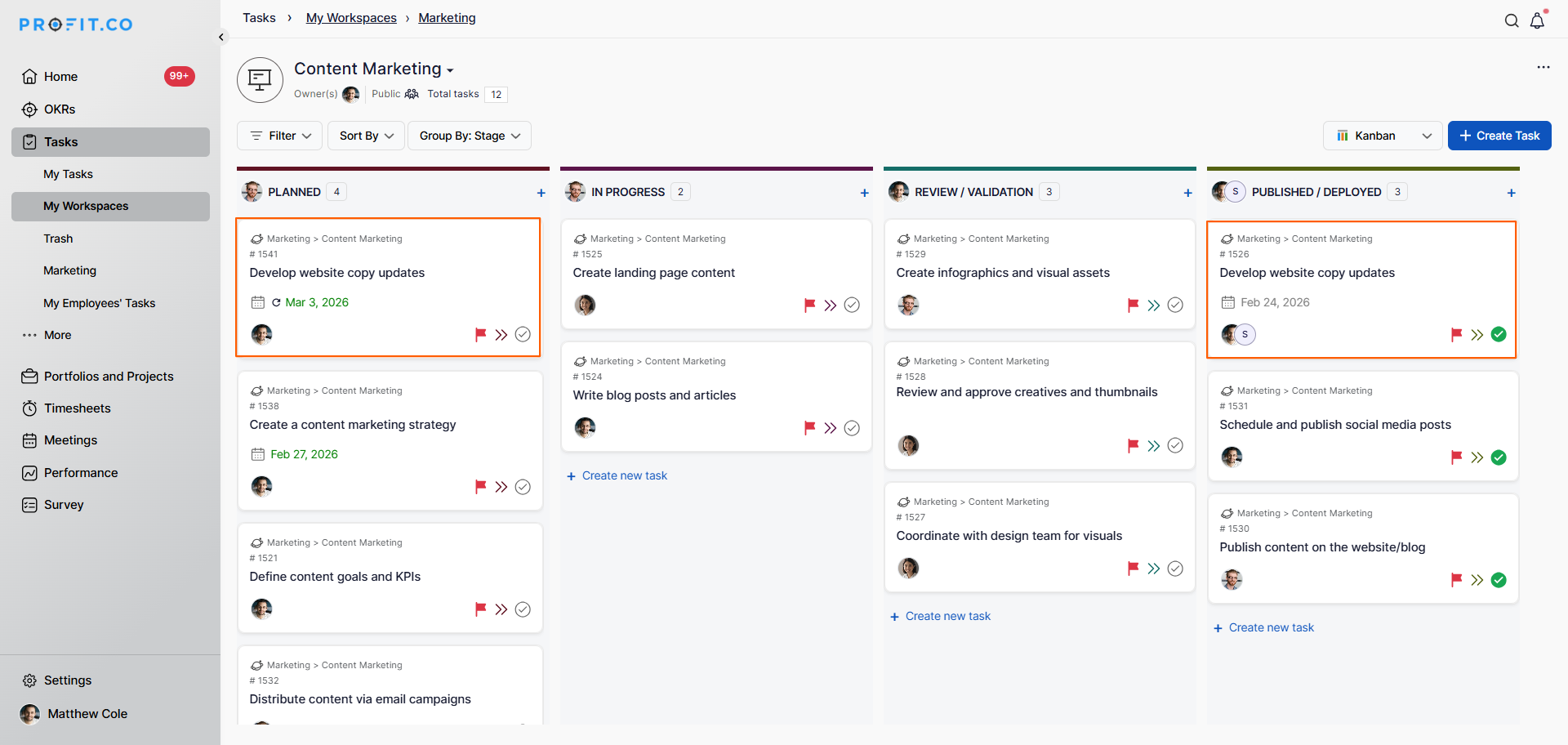Open the Kanban view selector

click(1383, 136)
